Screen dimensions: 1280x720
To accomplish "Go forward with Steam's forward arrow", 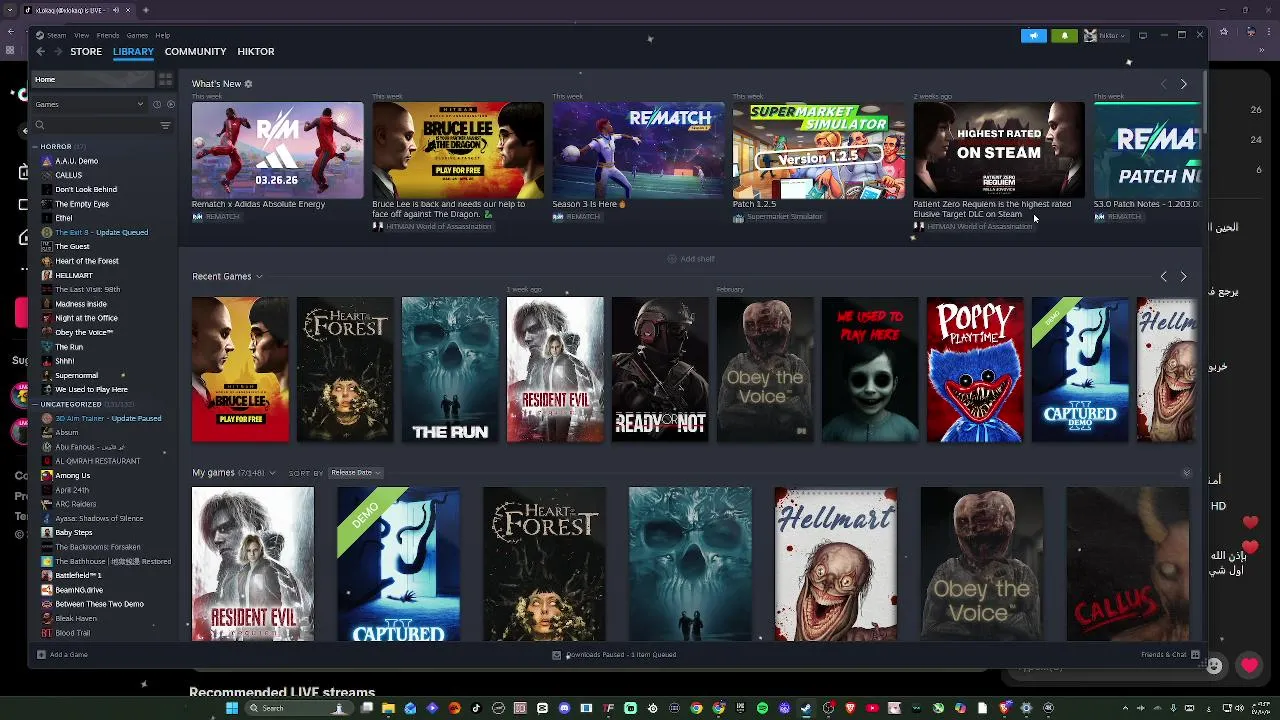I will [x=58, y=51].
